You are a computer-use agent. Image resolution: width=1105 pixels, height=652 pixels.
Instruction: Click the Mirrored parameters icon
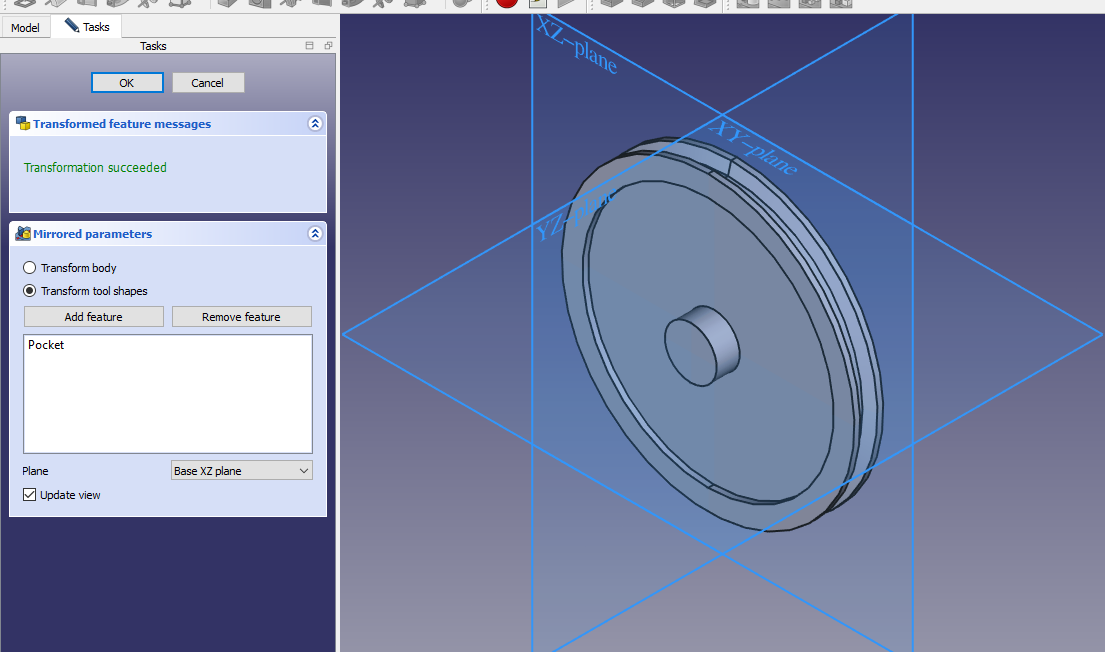[23, 234]
